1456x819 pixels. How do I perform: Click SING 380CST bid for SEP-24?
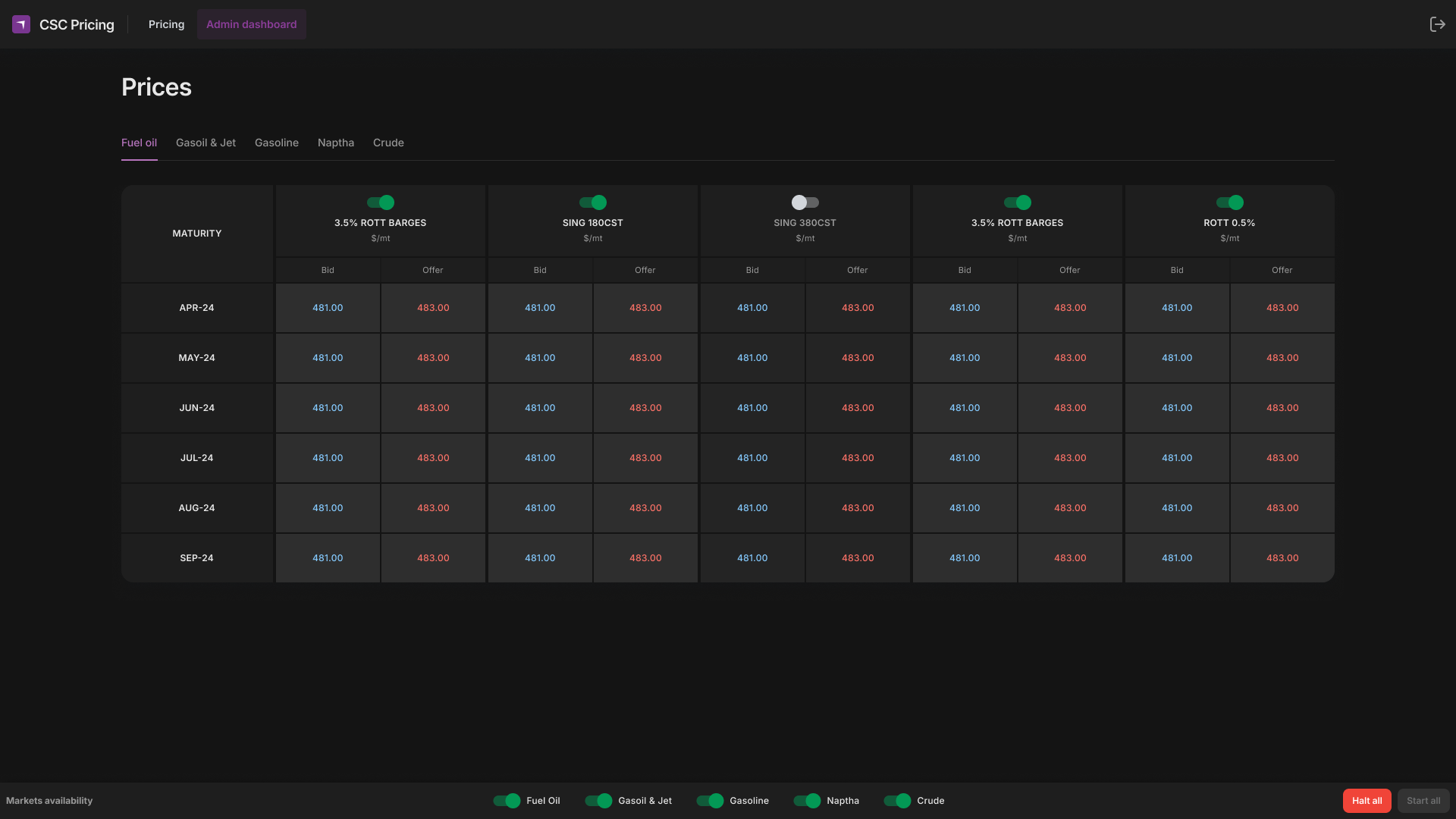[x=752, y=558]
